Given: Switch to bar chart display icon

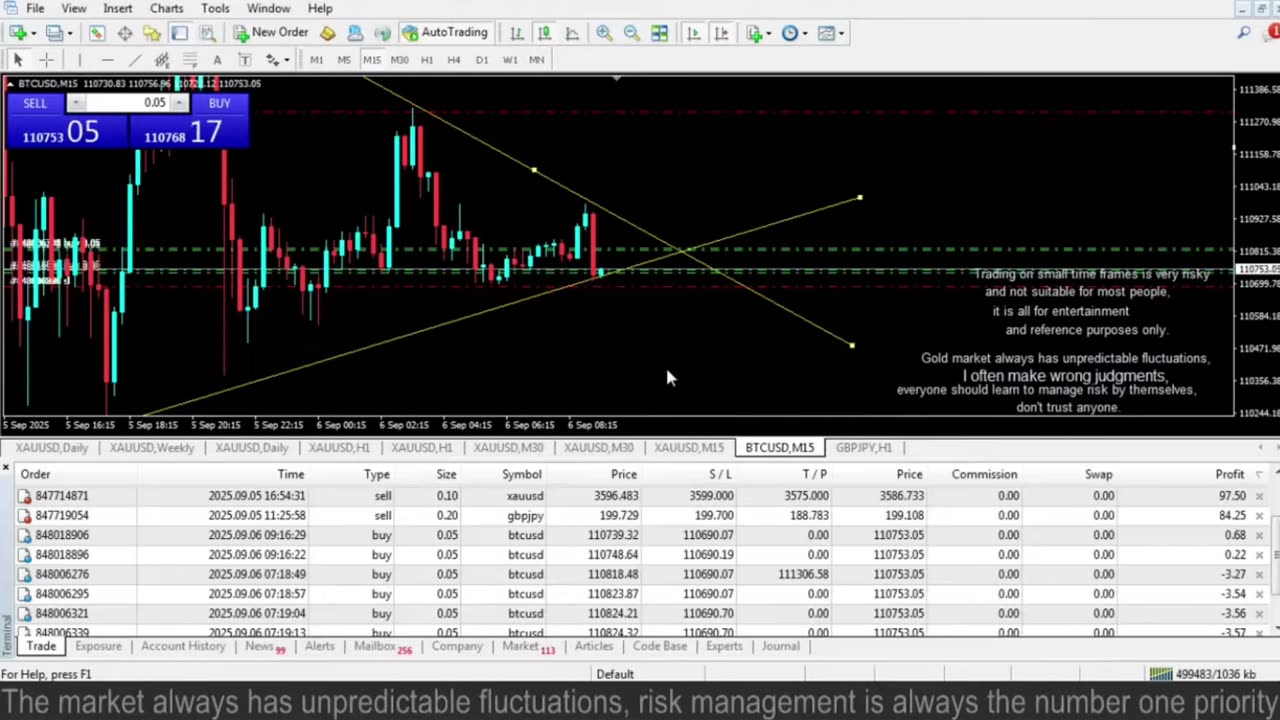Looking at the screenshot, I should coord(516,33).
